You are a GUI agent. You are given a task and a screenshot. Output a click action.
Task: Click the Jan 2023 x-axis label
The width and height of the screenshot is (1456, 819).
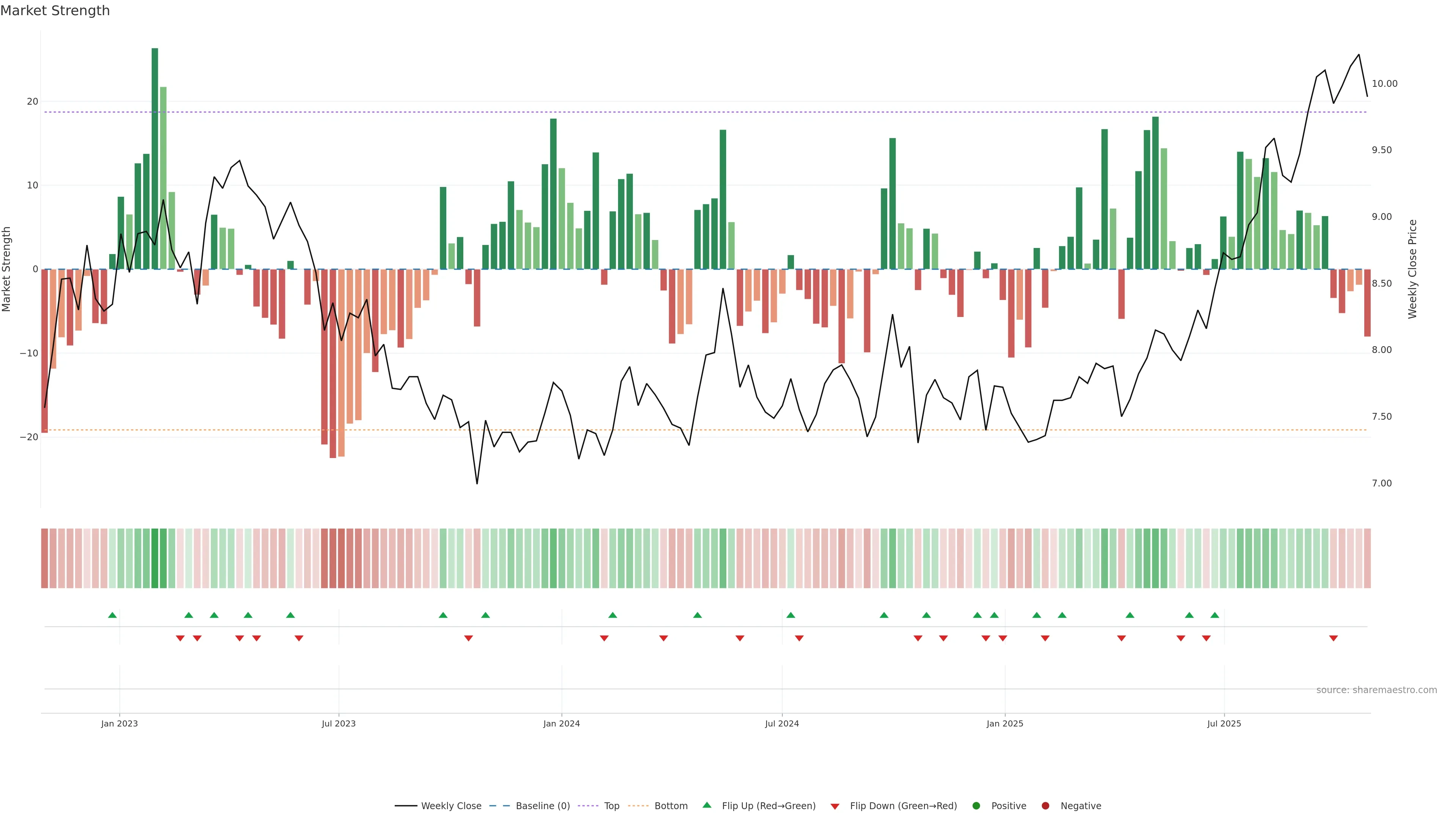tap(119, 723)
